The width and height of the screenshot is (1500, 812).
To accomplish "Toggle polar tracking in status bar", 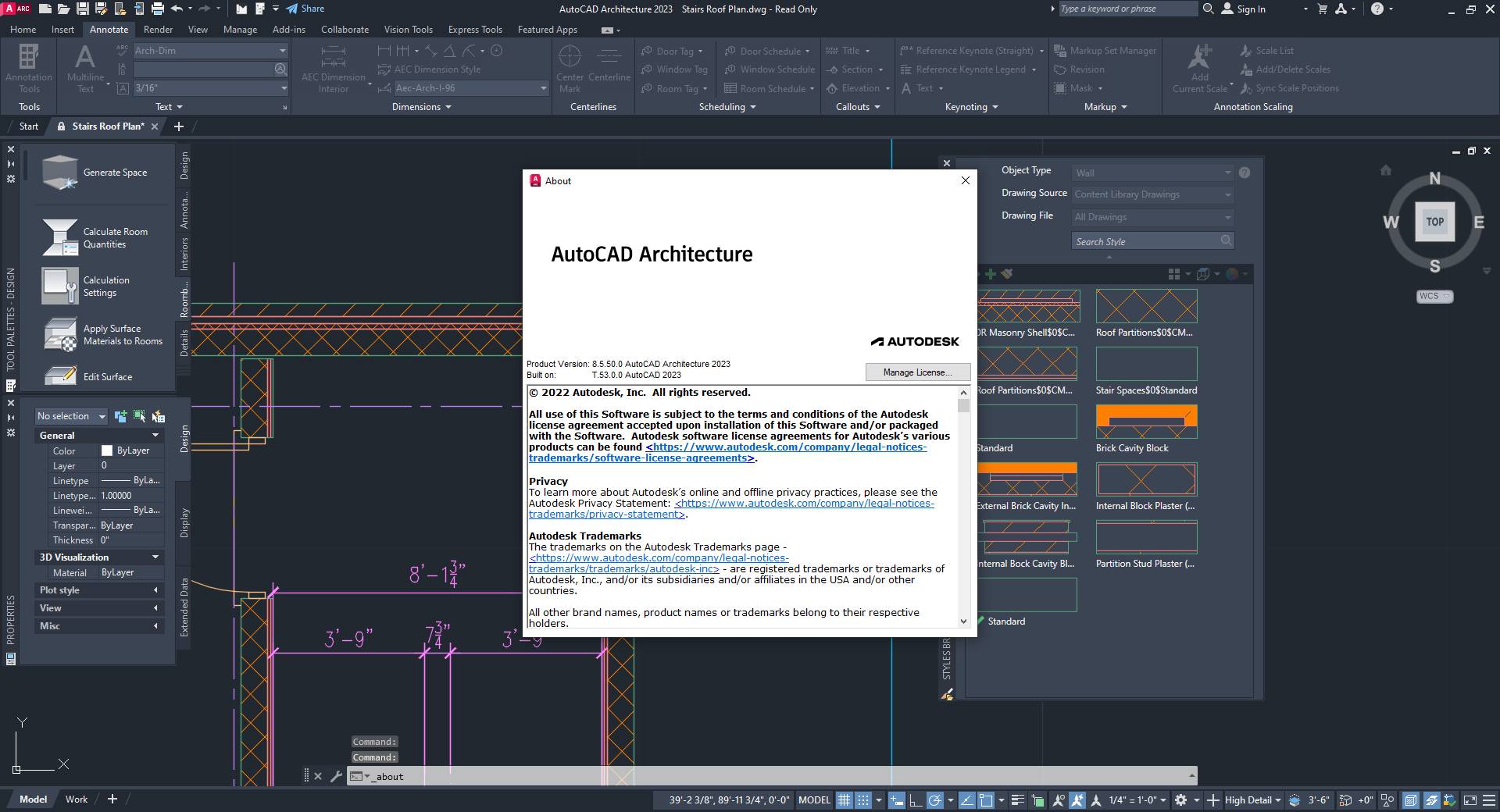I will click(934, 800).
